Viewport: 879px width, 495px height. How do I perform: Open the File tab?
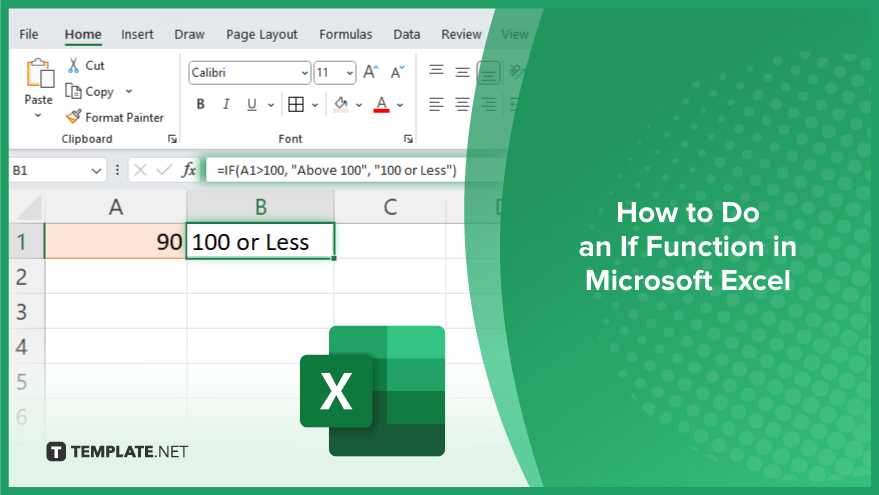(29, 34)
